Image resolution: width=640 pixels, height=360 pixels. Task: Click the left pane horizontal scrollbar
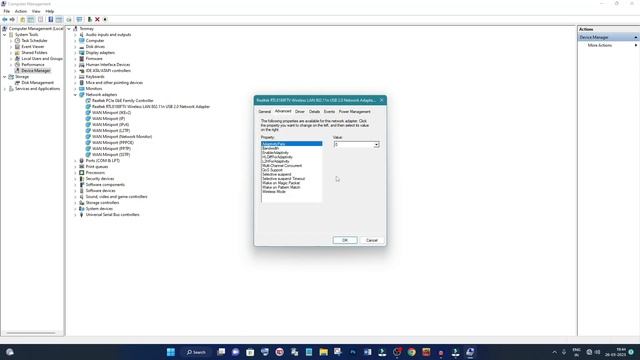click(31, 333)
